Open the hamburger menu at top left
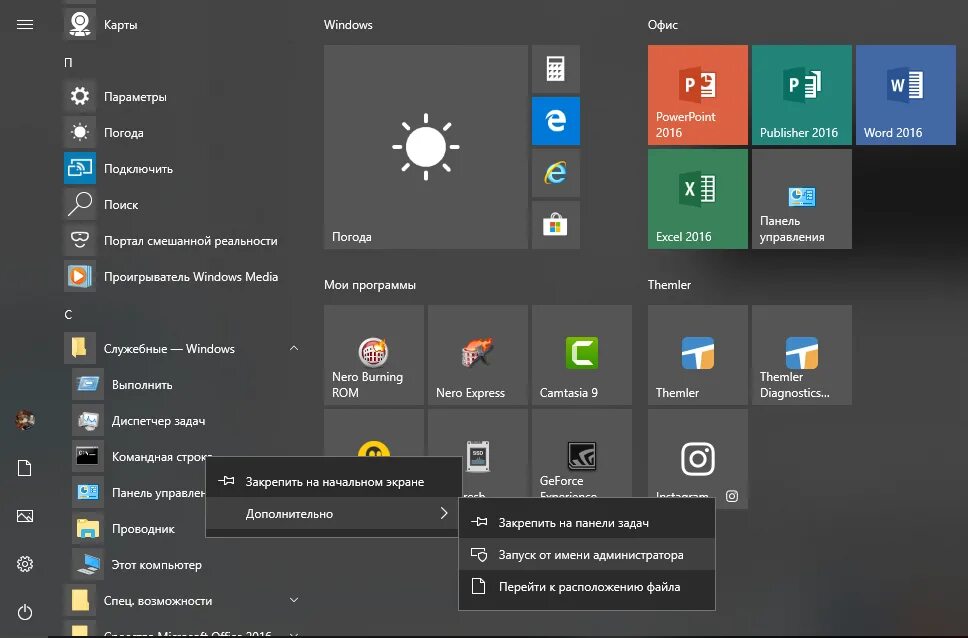The image size is (968, 638). coord(25,25)
